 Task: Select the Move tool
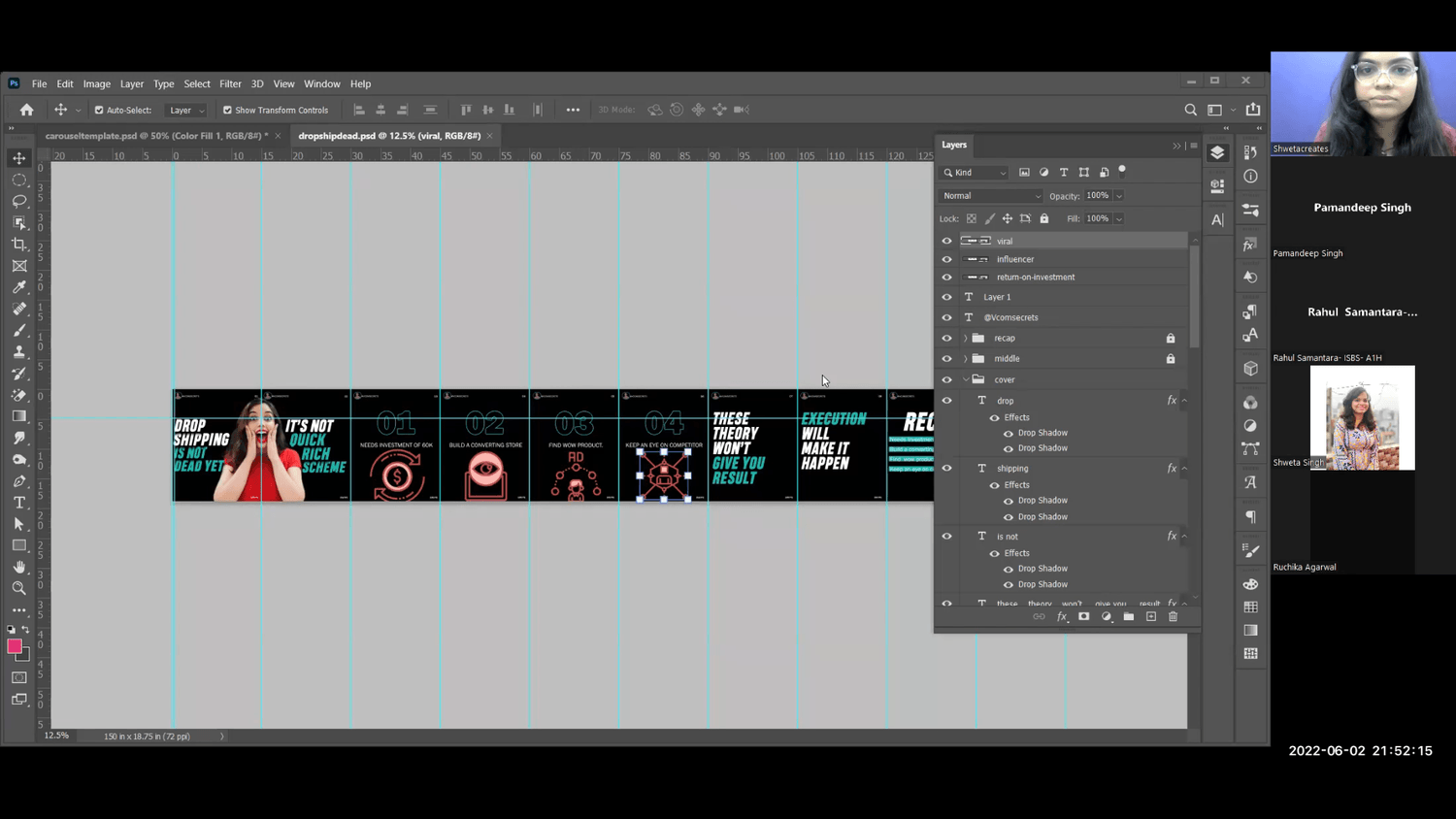coord(19,158)
